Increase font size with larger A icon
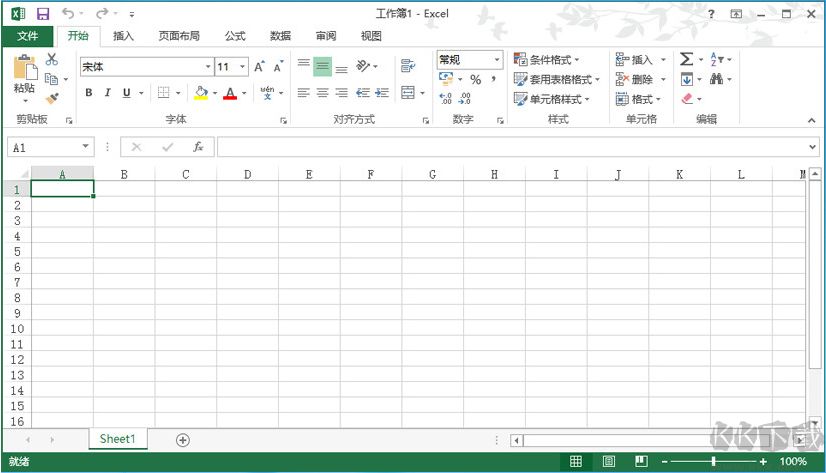 point(259,66)
